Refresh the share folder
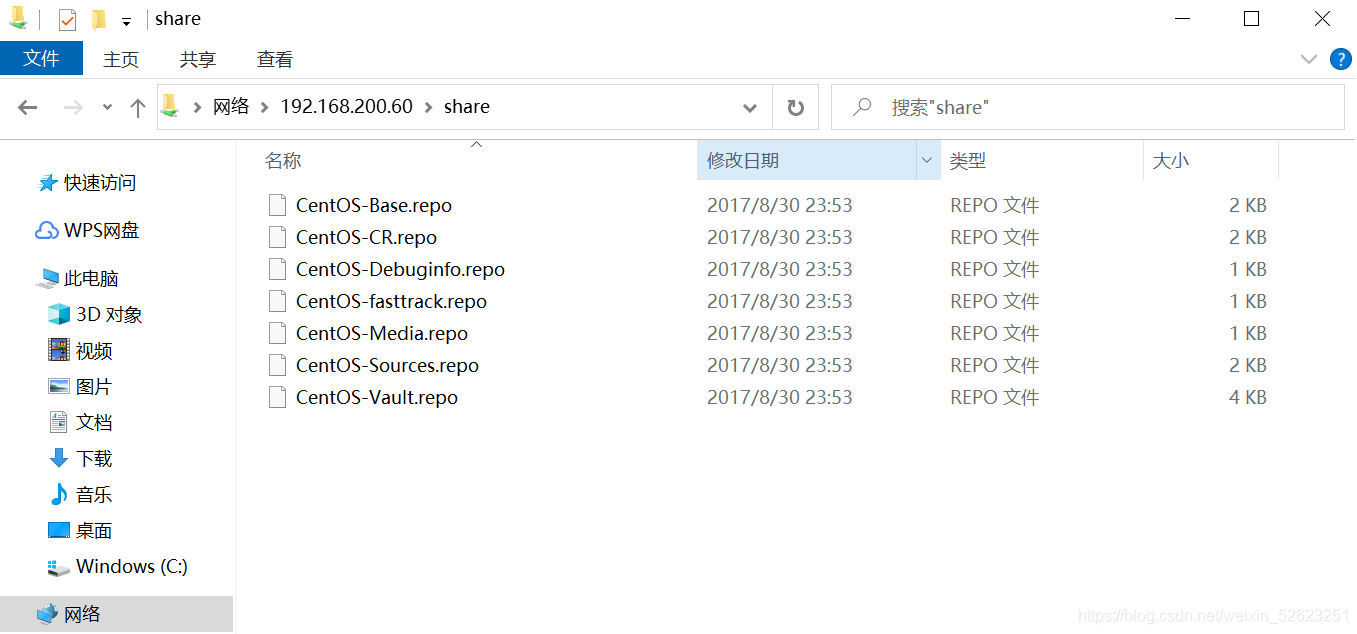Viewport: 1357px width, 634px height. pos(796,107)
